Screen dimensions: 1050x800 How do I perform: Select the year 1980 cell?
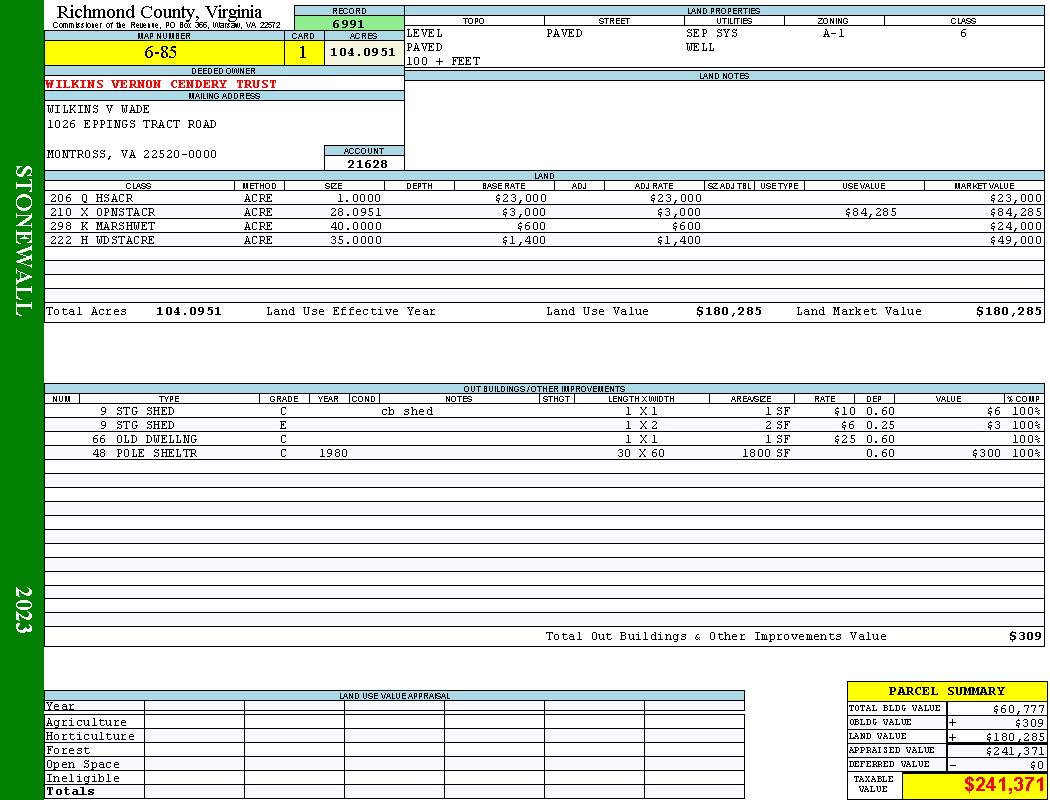pos(333,453)
